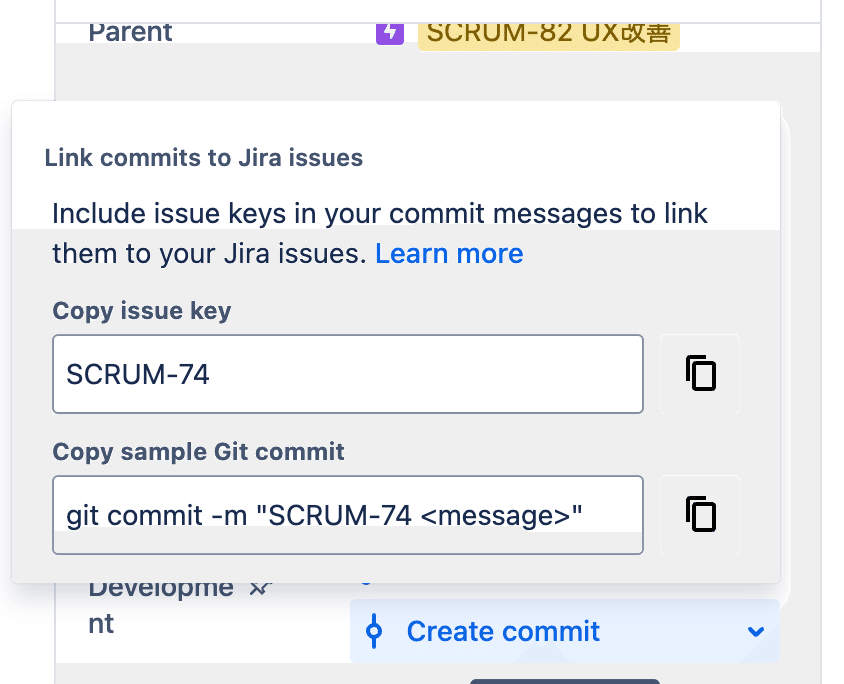This screenshot has height=684, width=844.
Task: Open the SCRUM-82 UX改善 parent issue
Action: [548, 32]
